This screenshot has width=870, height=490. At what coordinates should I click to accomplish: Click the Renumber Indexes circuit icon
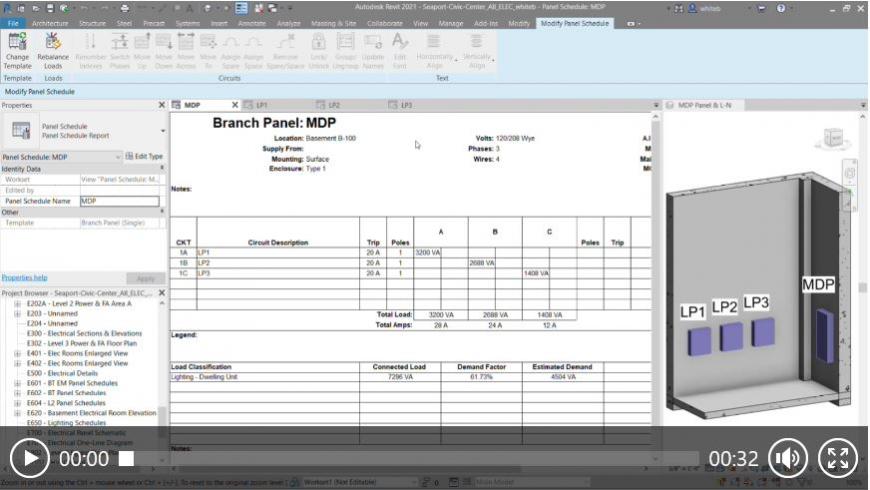point(90,42)
